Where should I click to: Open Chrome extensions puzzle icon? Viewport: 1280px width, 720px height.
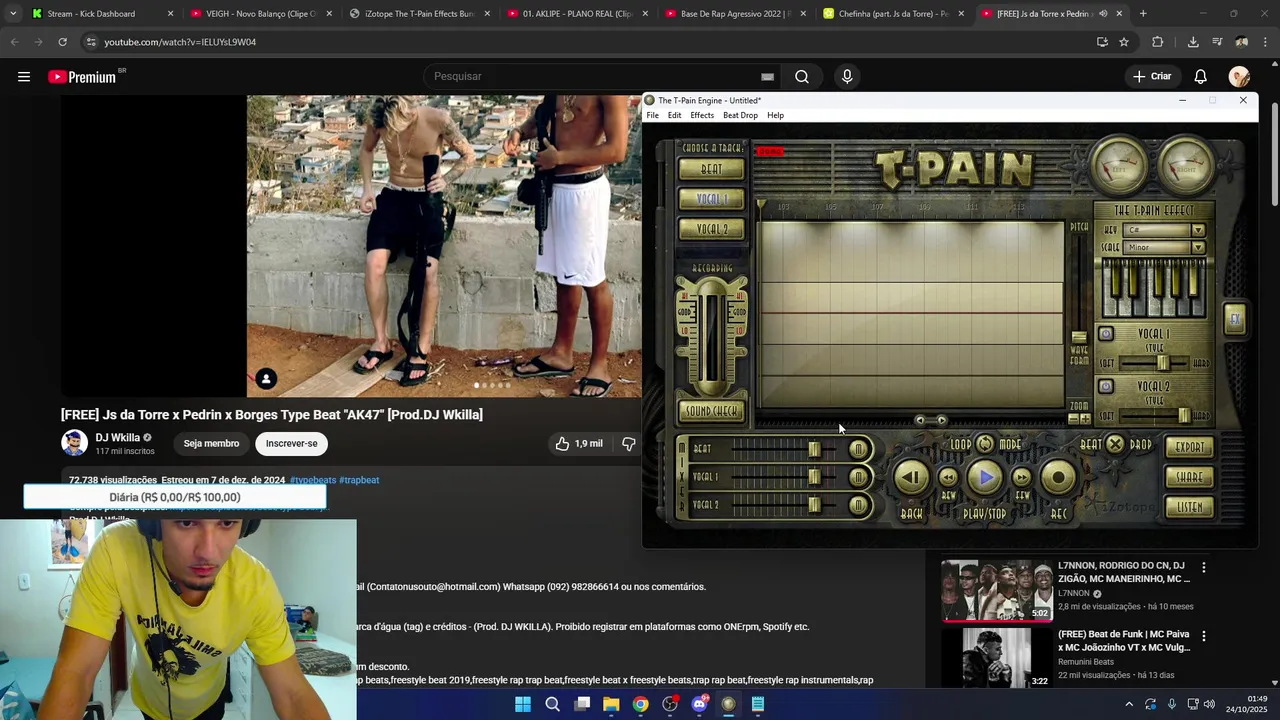click(x=1158, y=42)
